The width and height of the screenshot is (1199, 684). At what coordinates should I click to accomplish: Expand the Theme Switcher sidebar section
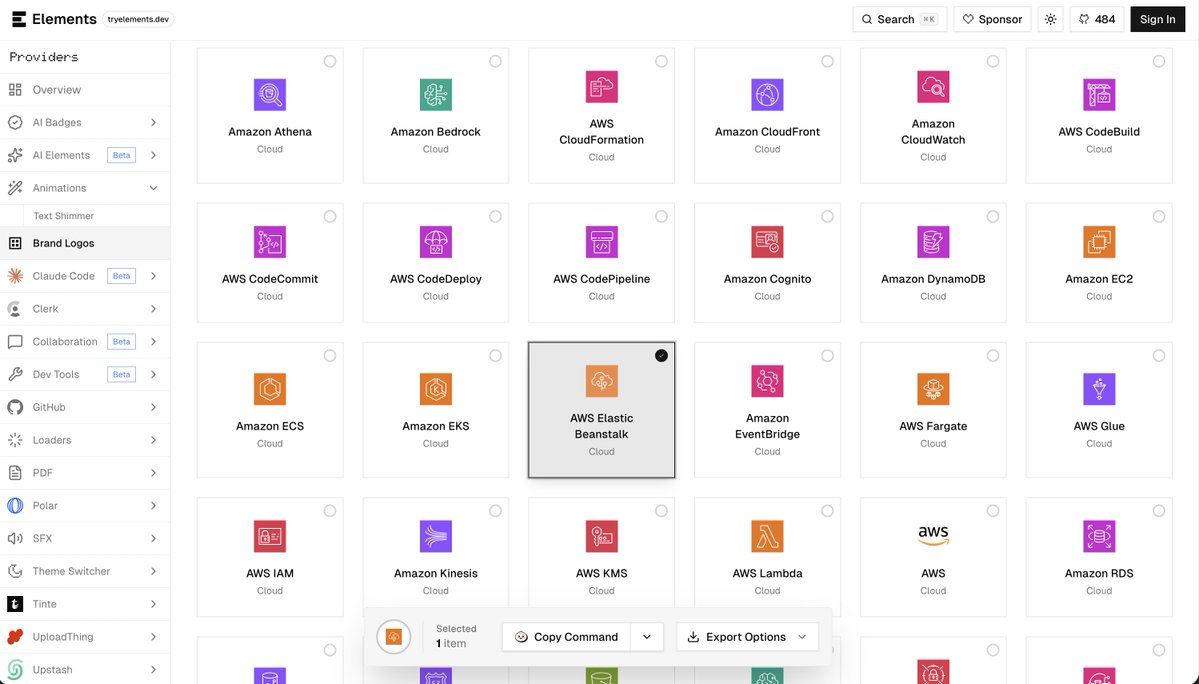(154, 571)
